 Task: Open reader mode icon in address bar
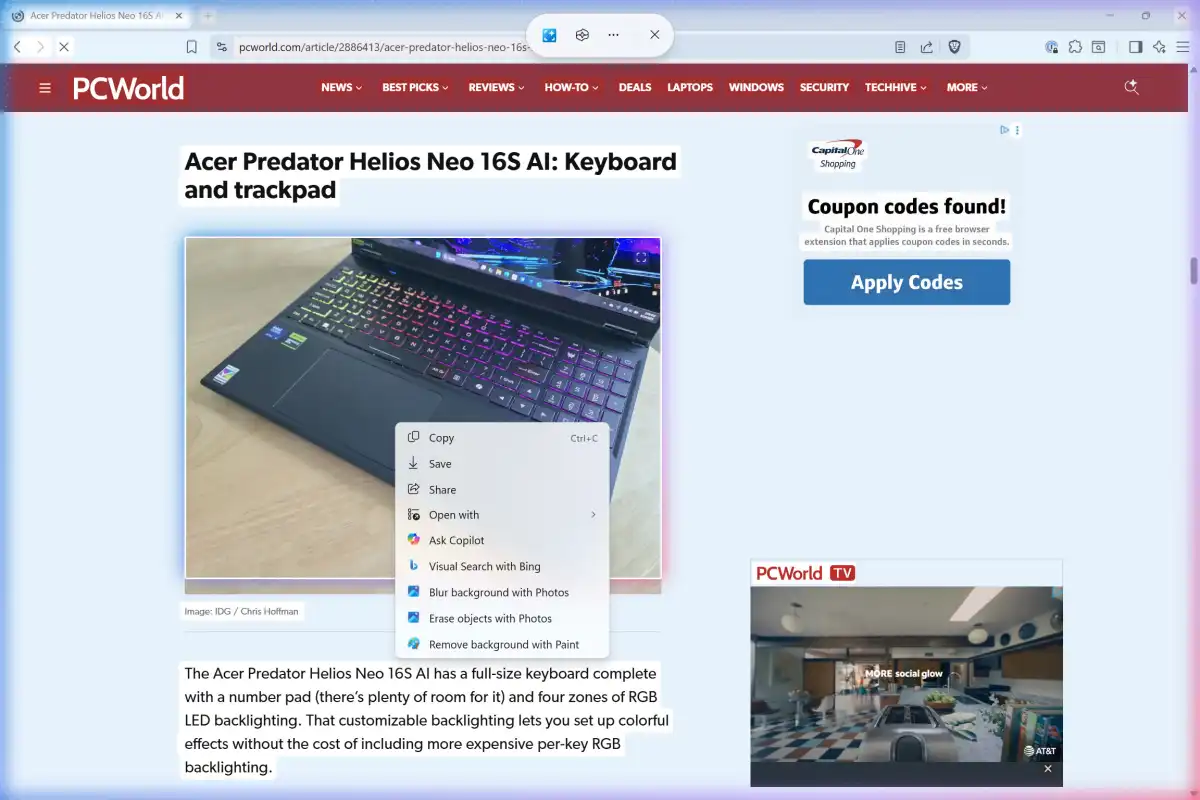(900, 47)
